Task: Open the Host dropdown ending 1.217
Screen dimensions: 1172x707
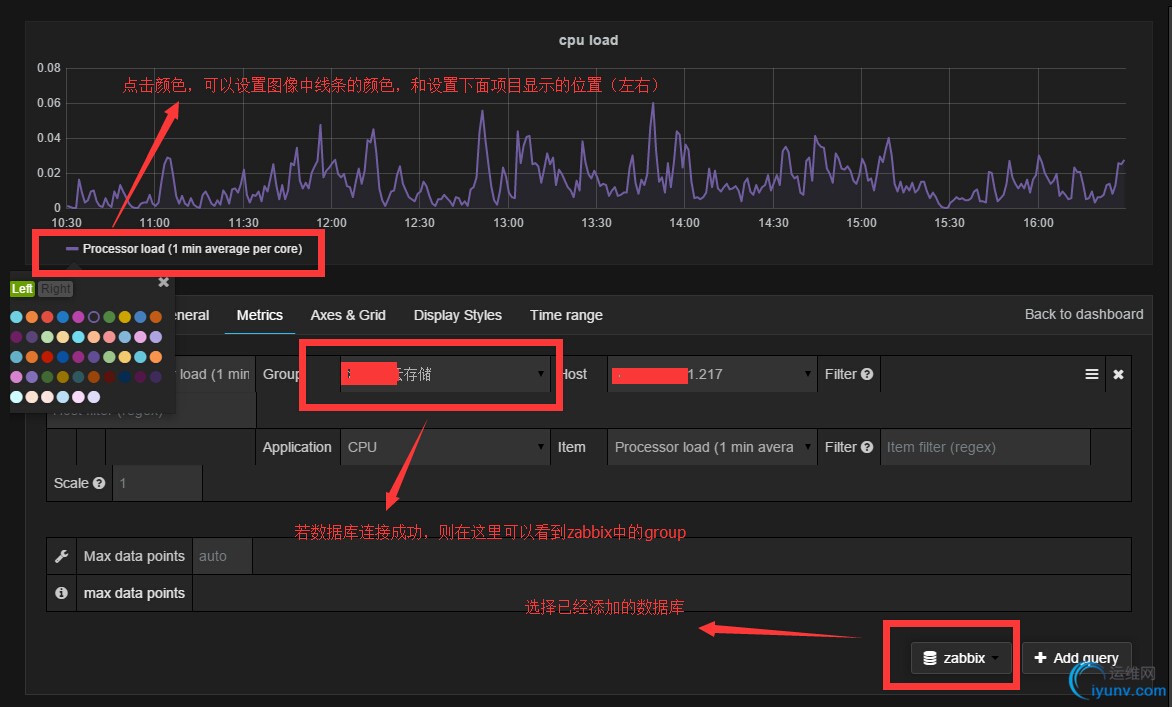Action: point(712,374)
